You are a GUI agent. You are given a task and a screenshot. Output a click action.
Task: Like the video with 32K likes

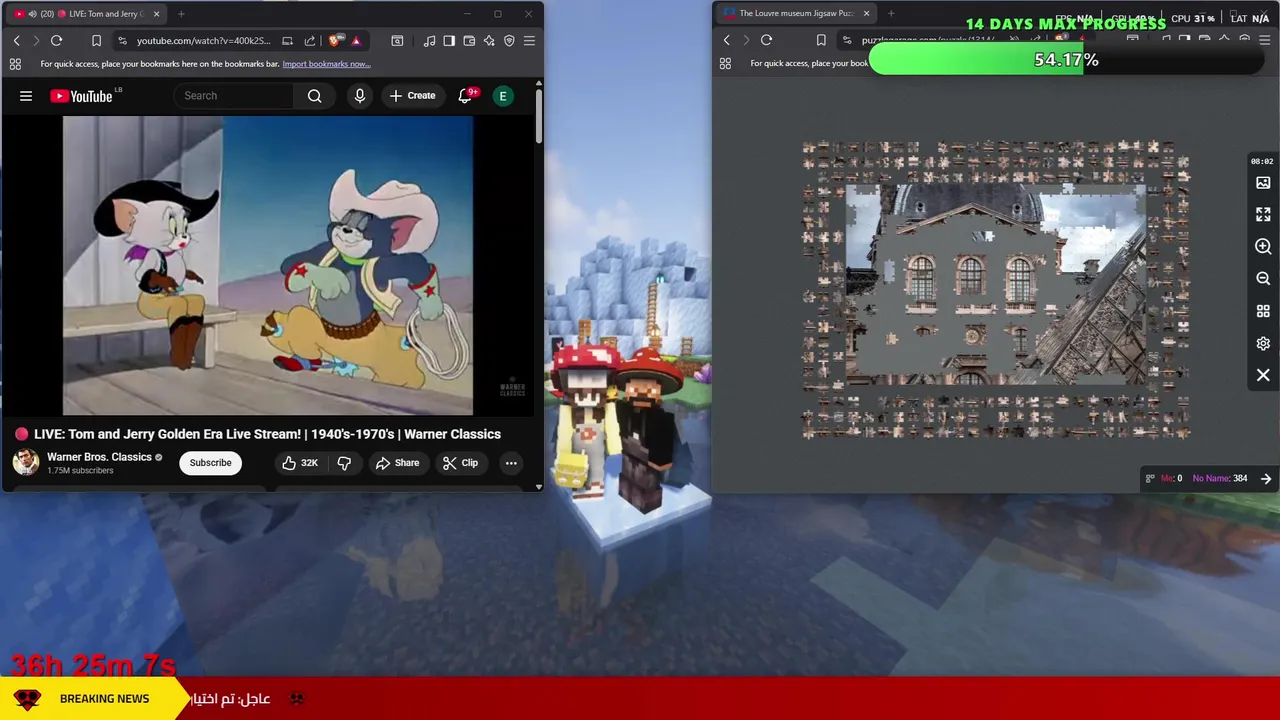299,463
